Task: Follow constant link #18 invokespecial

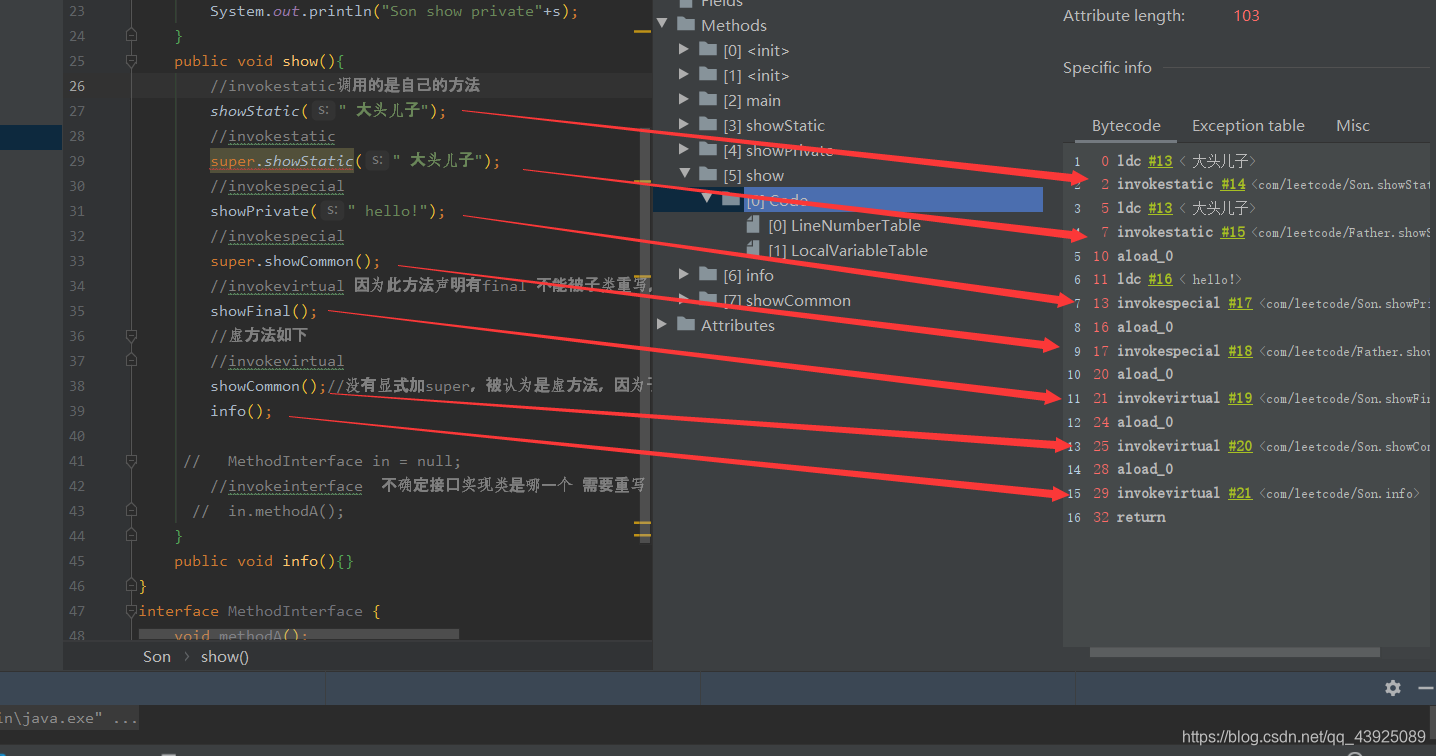Action: click(1239, 351)
